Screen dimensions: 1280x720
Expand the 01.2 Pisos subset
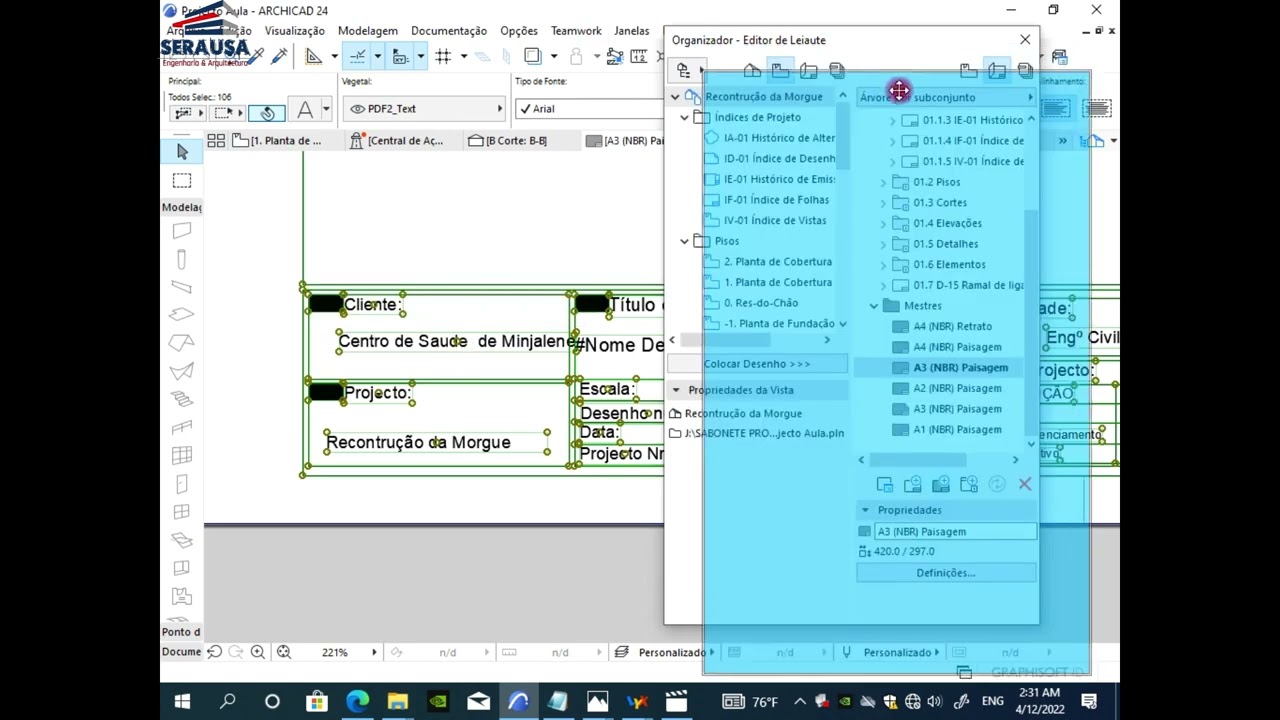[x=884, y=182]
